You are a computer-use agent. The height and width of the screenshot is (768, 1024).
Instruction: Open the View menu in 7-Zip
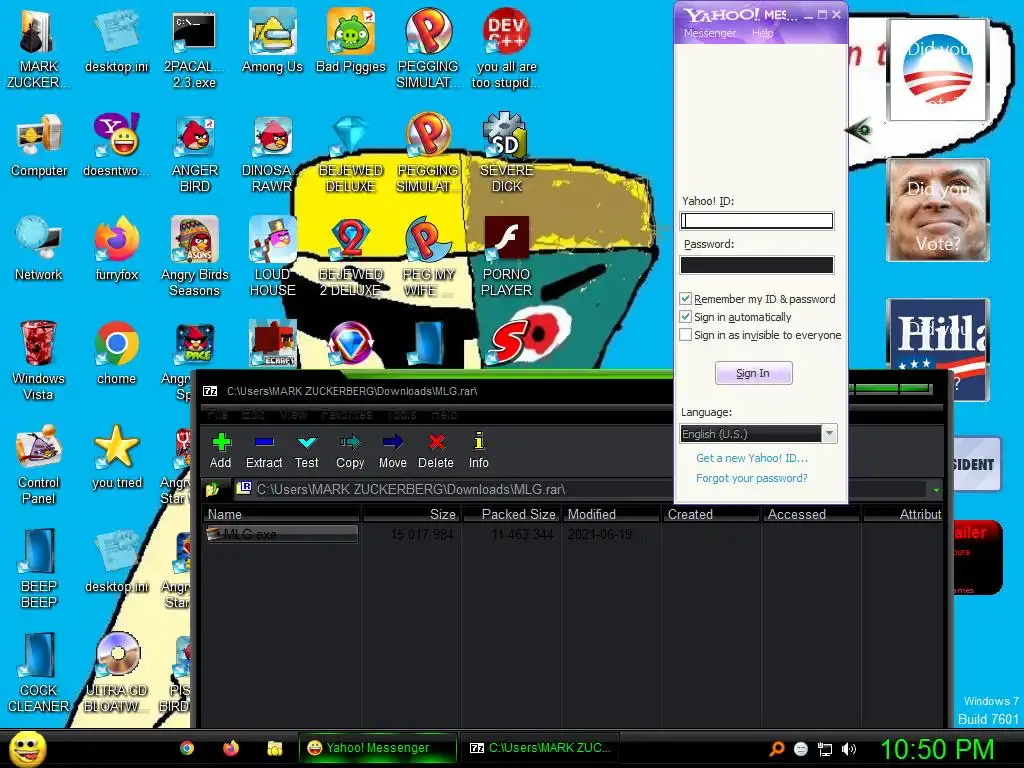click(x=293, y=415)
